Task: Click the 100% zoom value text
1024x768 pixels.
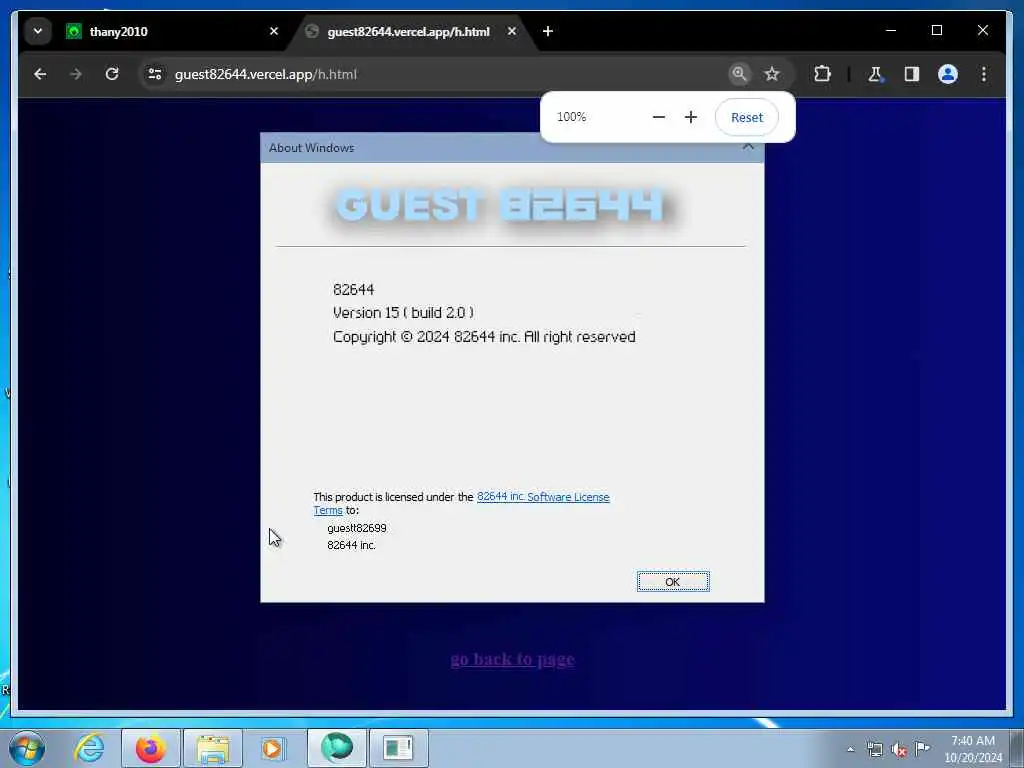Action: 571,117
